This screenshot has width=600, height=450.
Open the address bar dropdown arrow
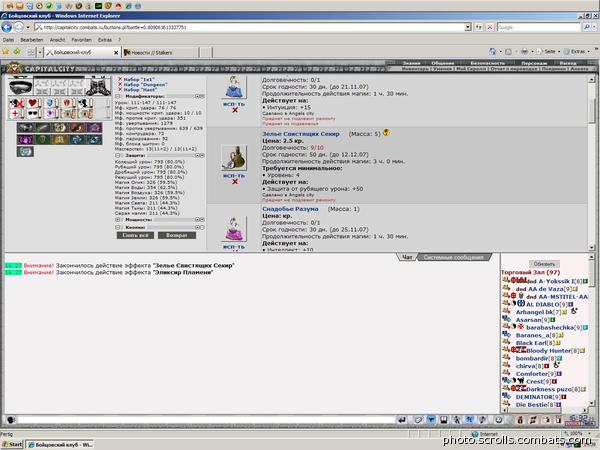click(468, 27)
